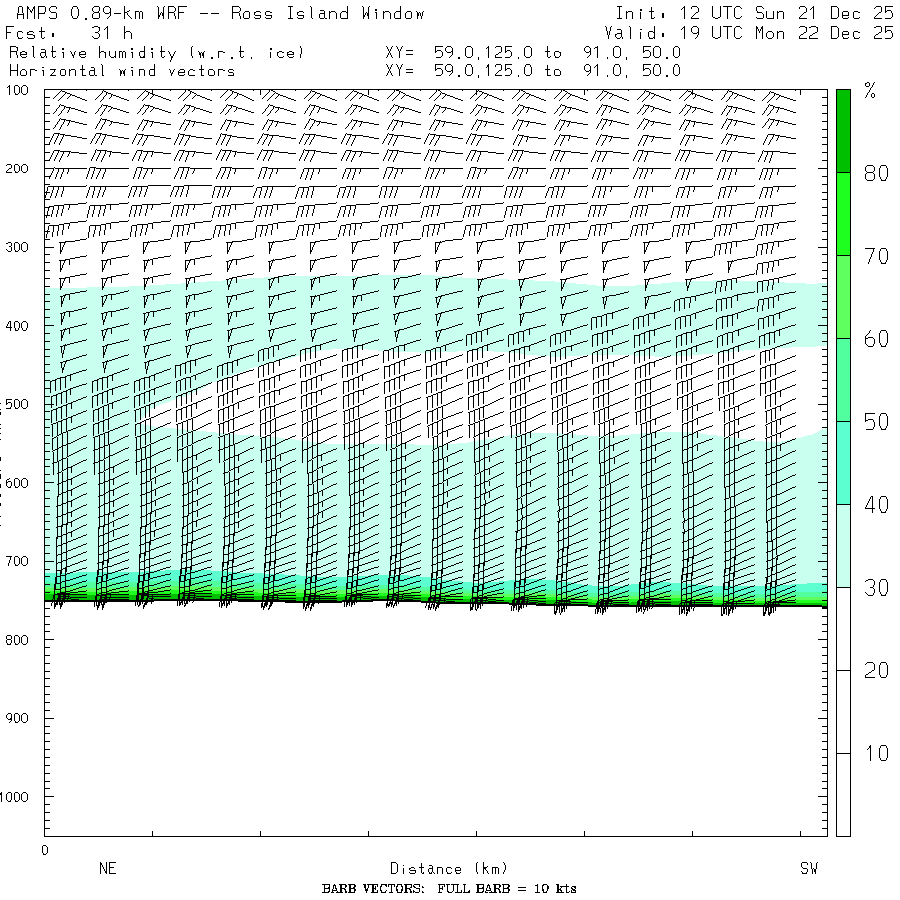Click the 'NE' cross-section endpoint label
The image size is (900, 900).
[107, 868]
